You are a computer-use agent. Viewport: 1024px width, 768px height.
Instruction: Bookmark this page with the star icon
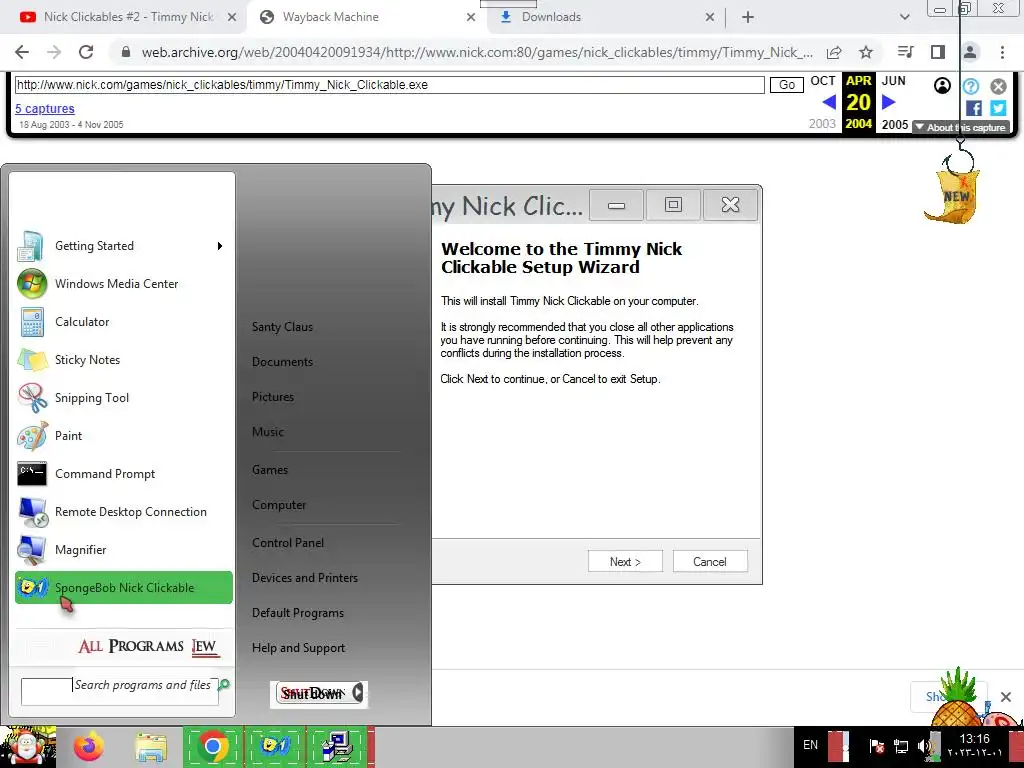pos(866,52)
